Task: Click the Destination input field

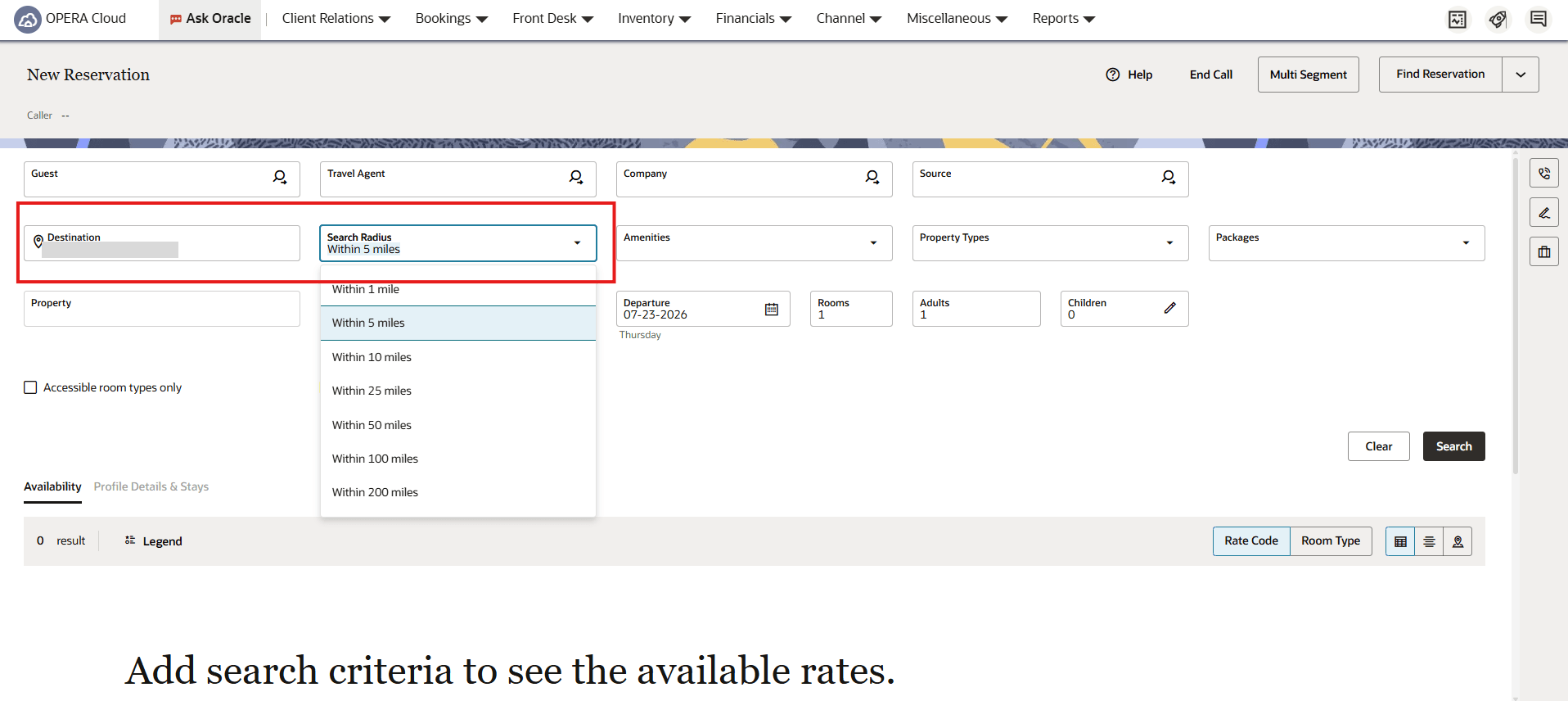Action: [x=162, y=243]
